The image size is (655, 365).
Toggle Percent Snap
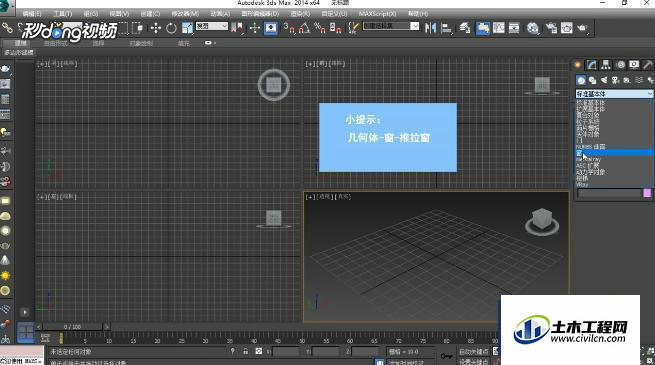pos(320,28)
